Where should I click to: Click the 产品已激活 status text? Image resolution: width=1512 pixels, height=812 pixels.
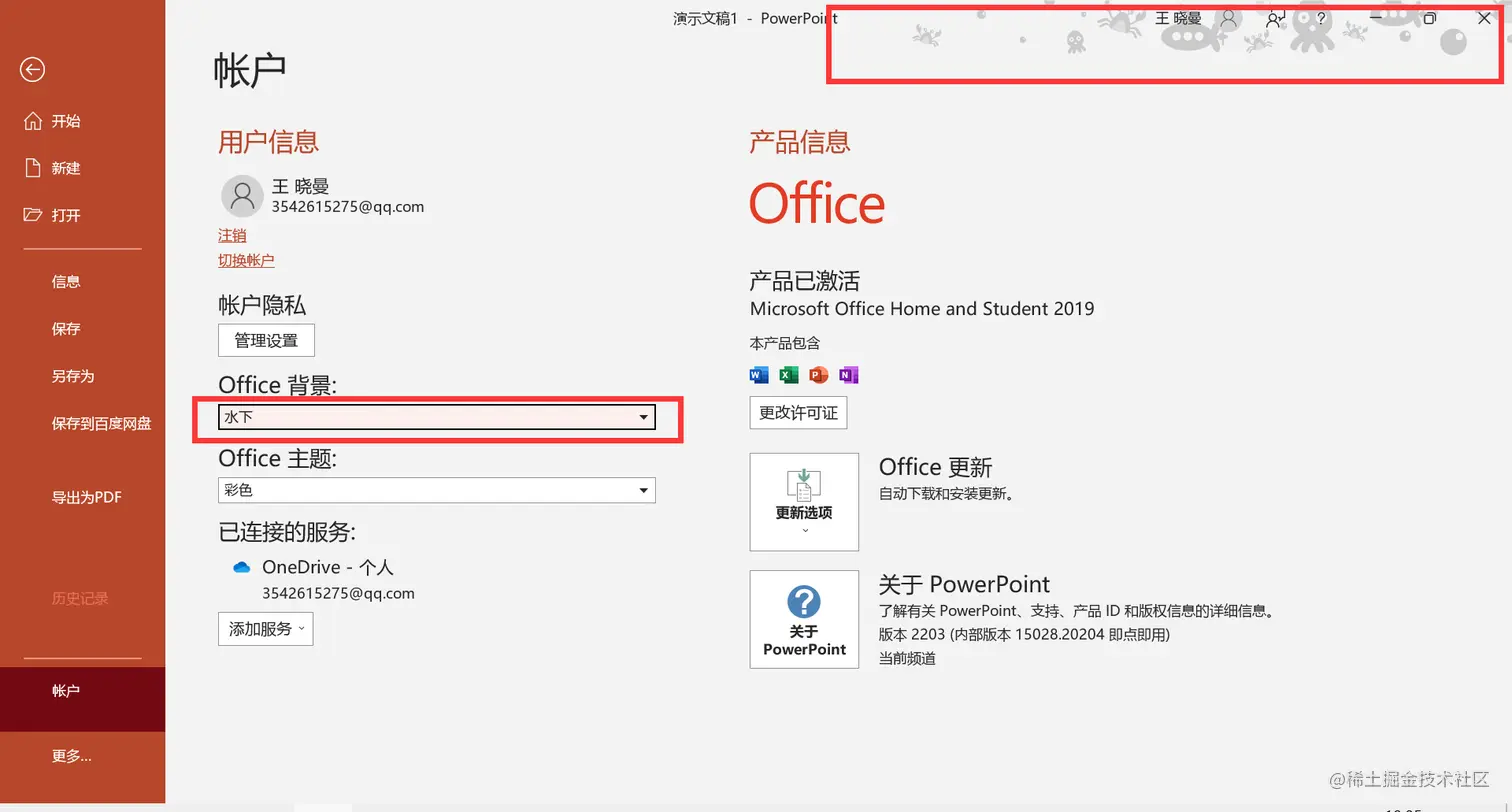click(x=805, y=280)
